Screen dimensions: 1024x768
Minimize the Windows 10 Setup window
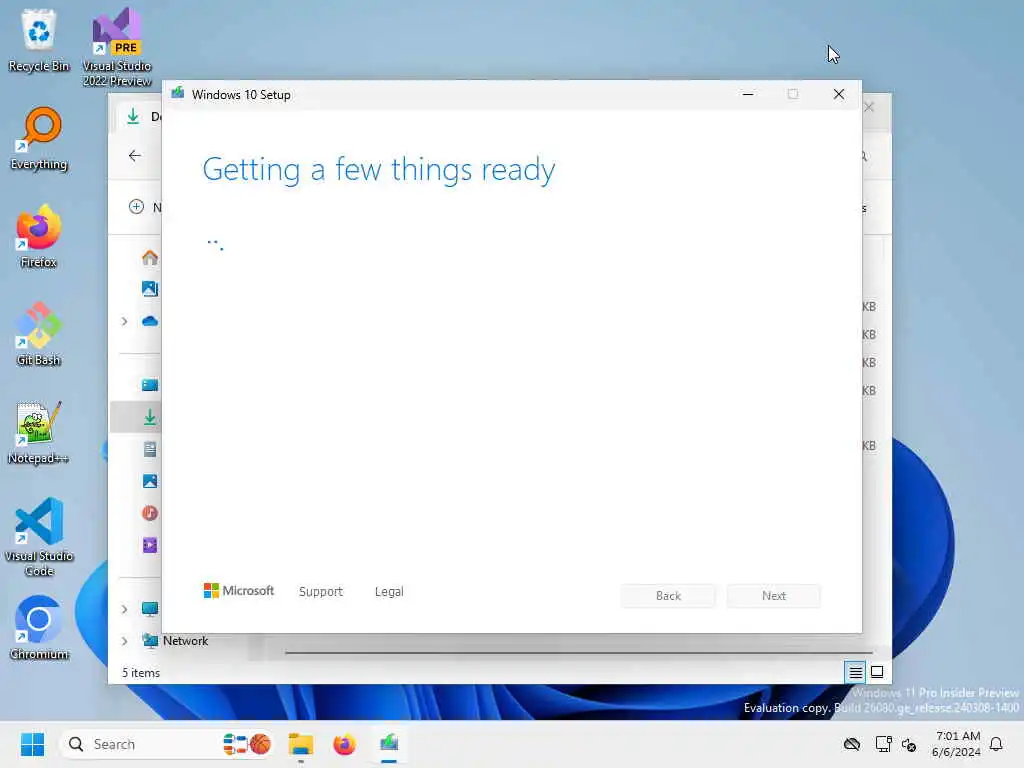pos(748,94)
